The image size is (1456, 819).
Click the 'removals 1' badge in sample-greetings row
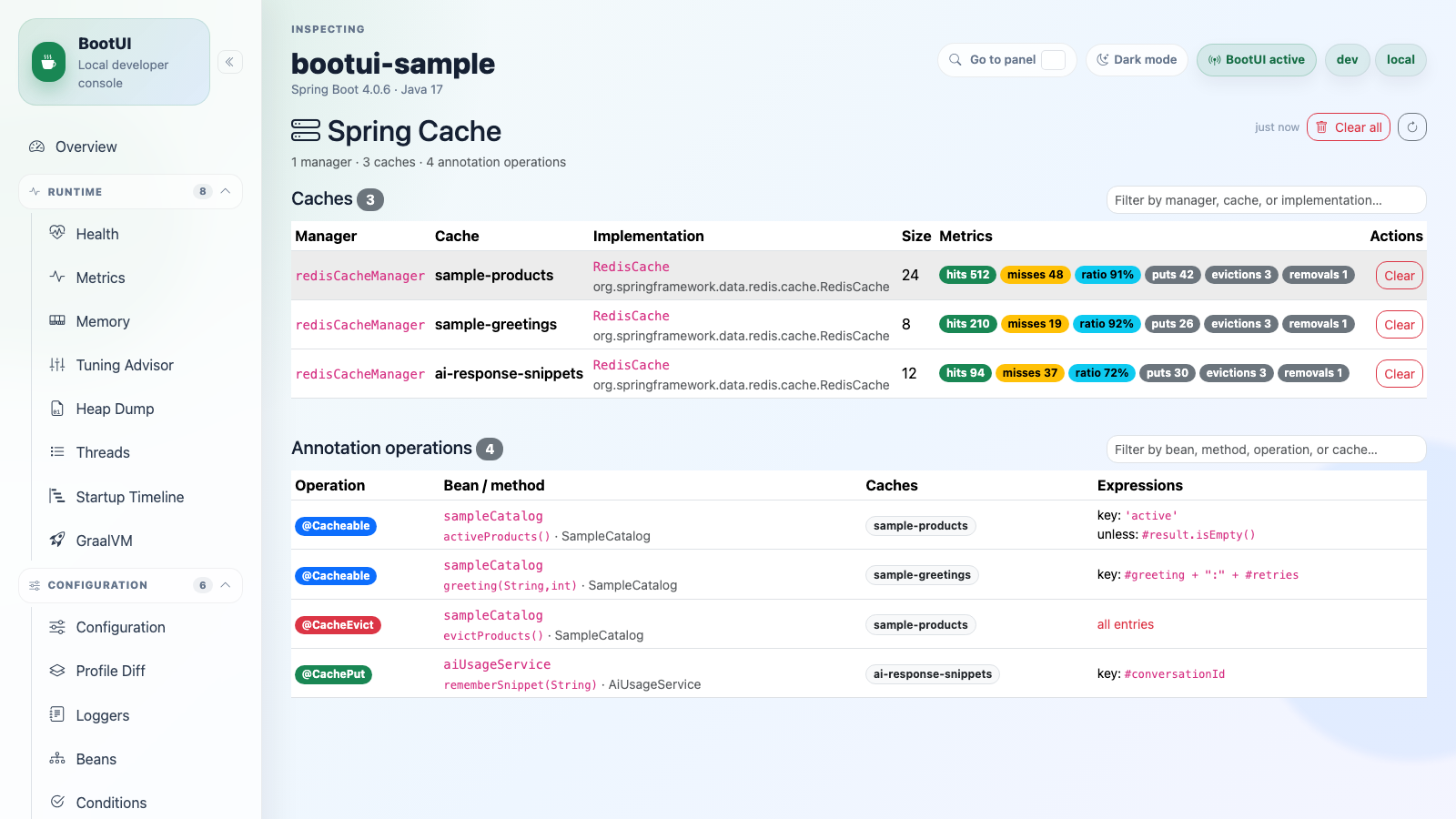click(1318, 324)
